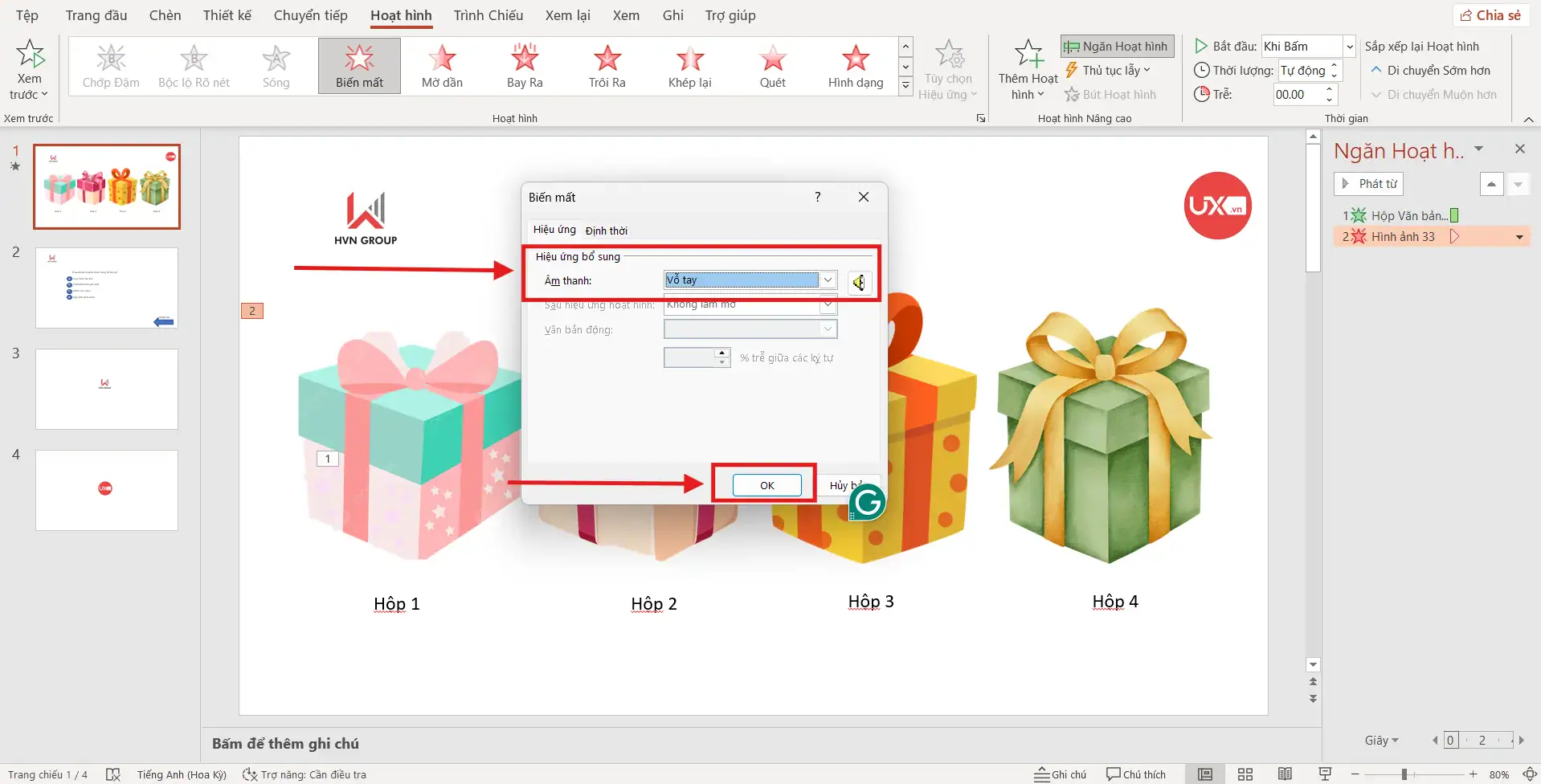Click the Xem trước preview icon
Viewport: 1541px width, 784px height.
30,55
